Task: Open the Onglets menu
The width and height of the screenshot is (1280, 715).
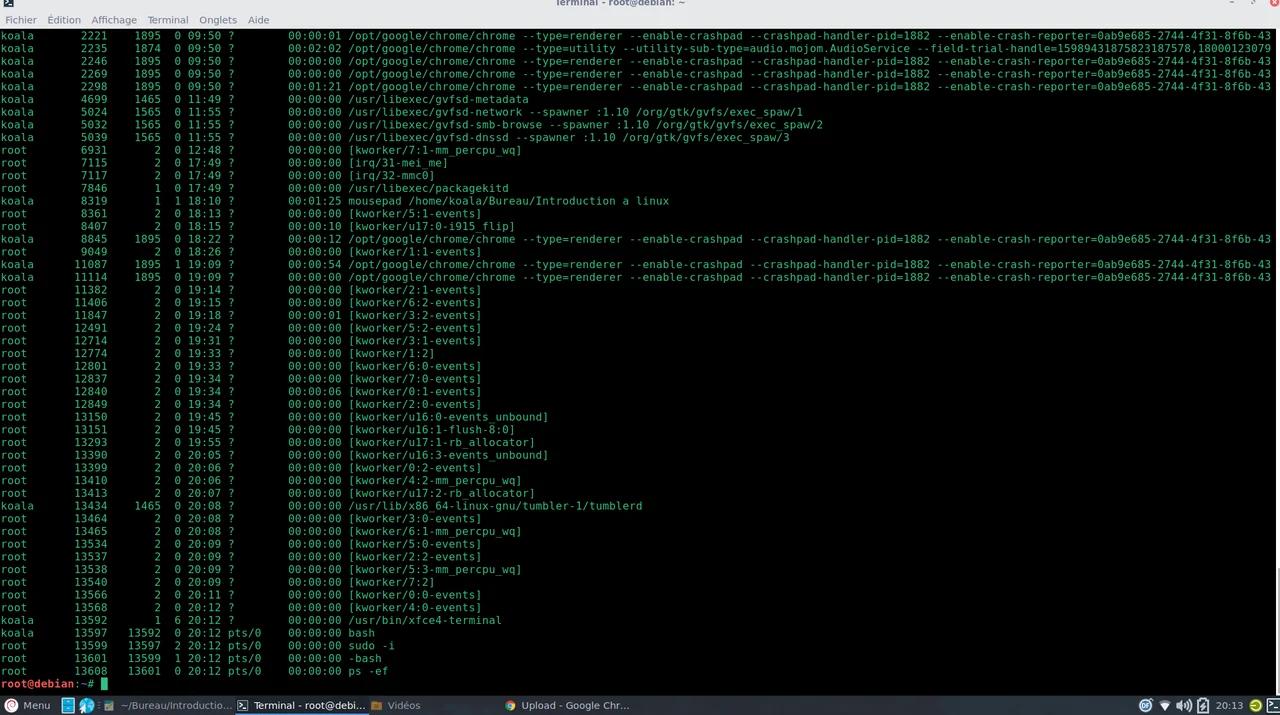Action: tap(218, 19)
